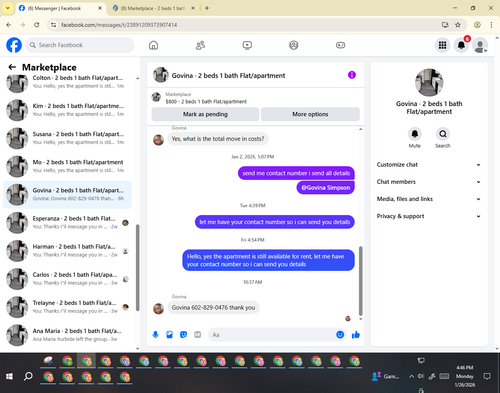Choose a GIF from the composer
The height and width of the screenshot is (393, 500).
[x=198, y=334]
